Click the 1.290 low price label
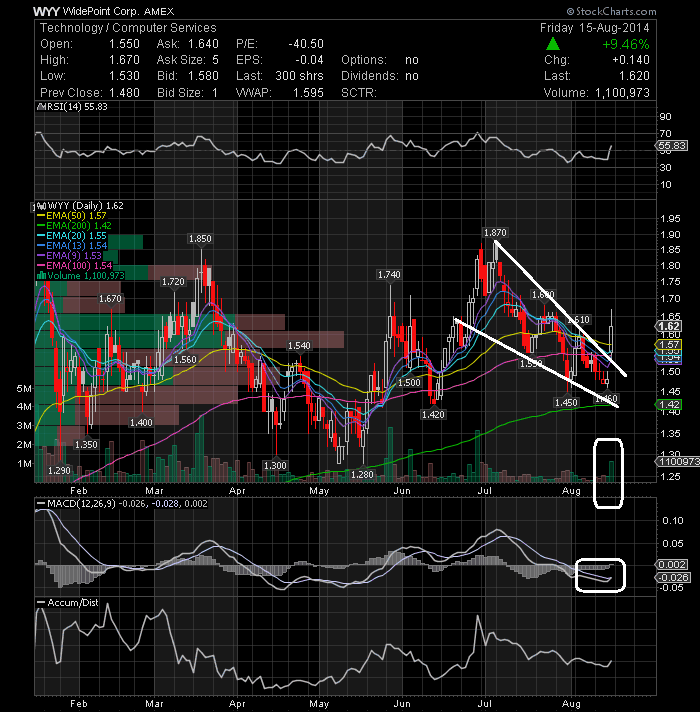The width and height of the screenshot is (700, 712). [59, 470]
